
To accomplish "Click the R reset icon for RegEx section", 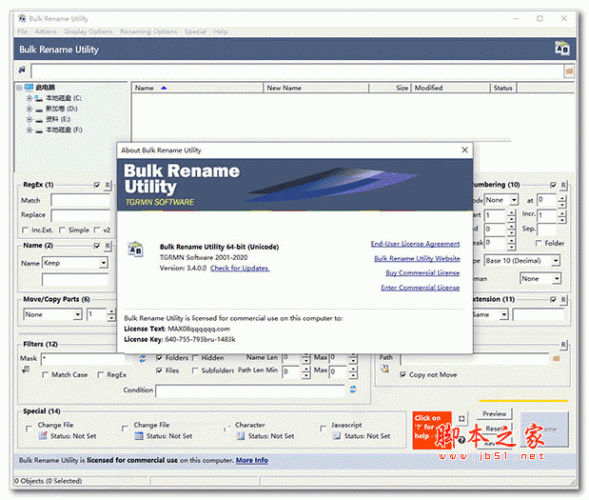I will point(107,185).
